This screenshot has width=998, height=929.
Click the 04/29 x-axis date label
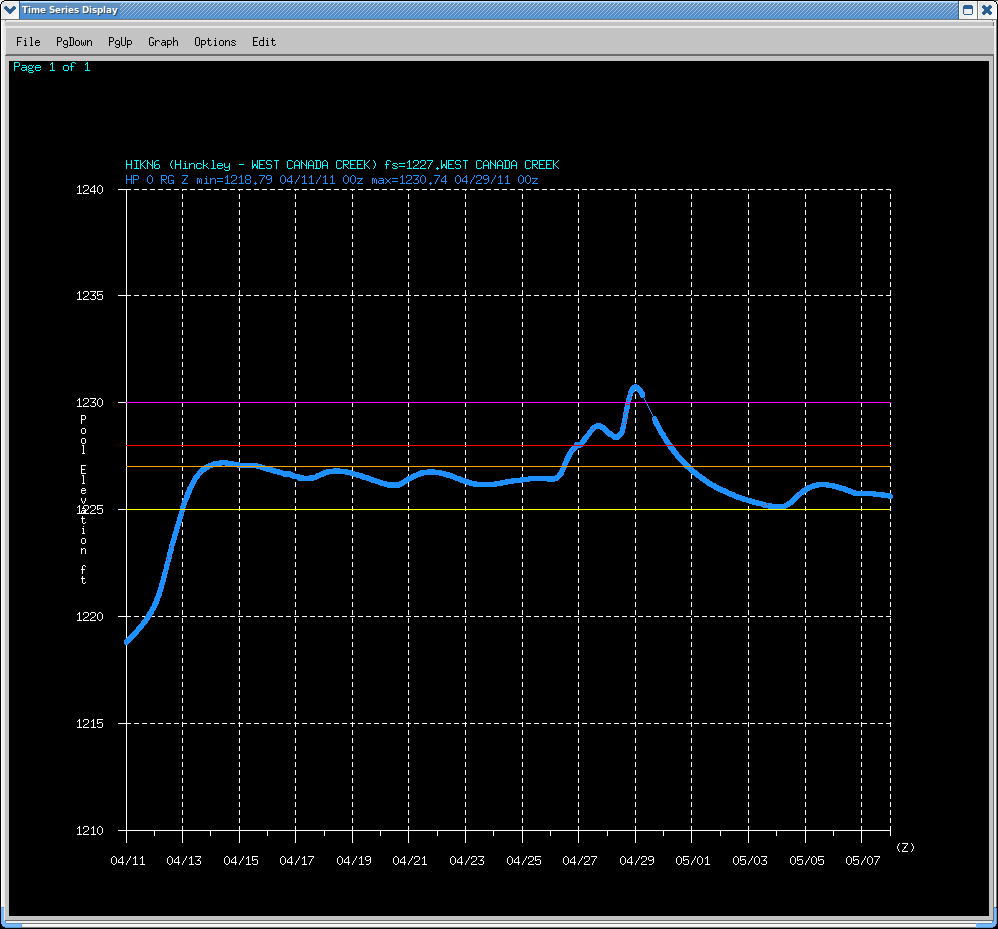[636, 861]
